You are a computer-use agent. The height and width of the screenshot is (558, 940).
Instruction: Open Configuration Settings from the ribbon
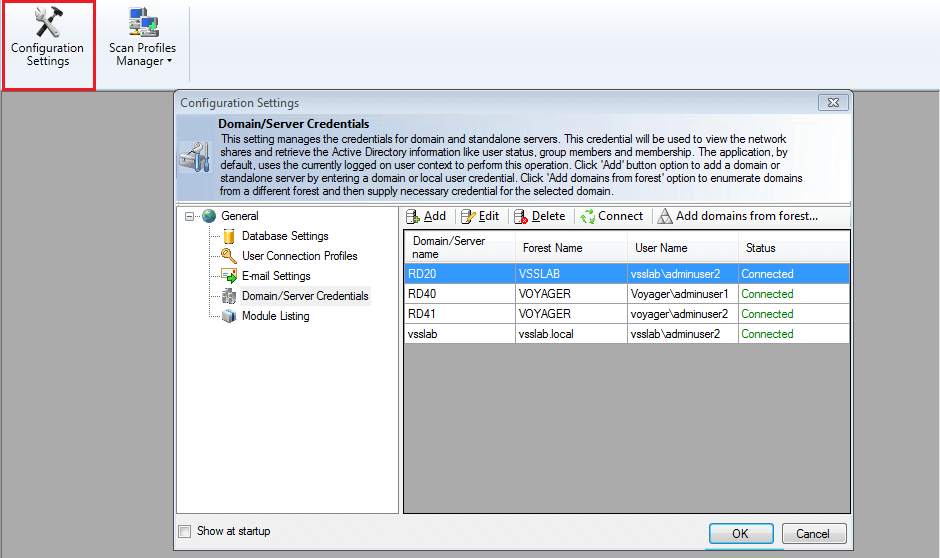(47, 42)
